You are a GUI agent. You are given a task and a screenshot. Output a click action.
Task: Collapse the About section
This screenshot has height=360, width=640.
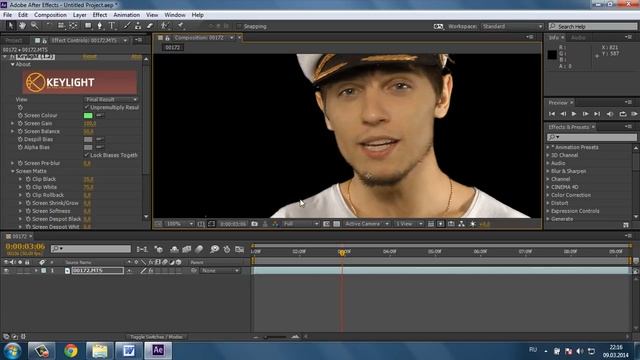pos(13,64)
